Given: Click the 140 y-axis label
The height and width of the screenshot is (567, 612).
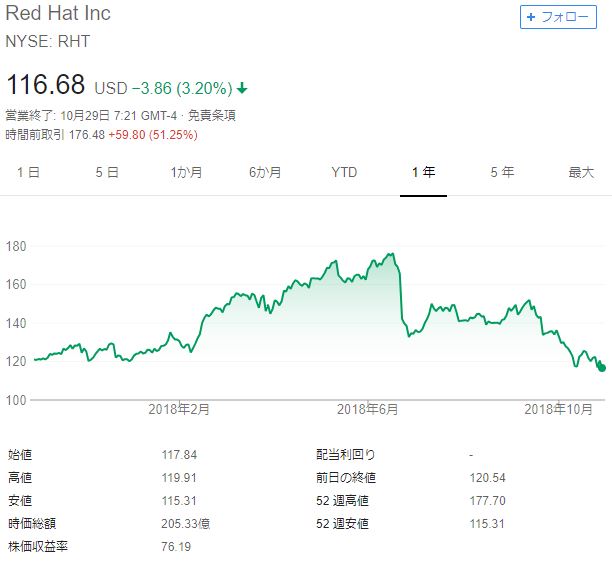Looking at the screenshot, I should (x=16, y=323).
